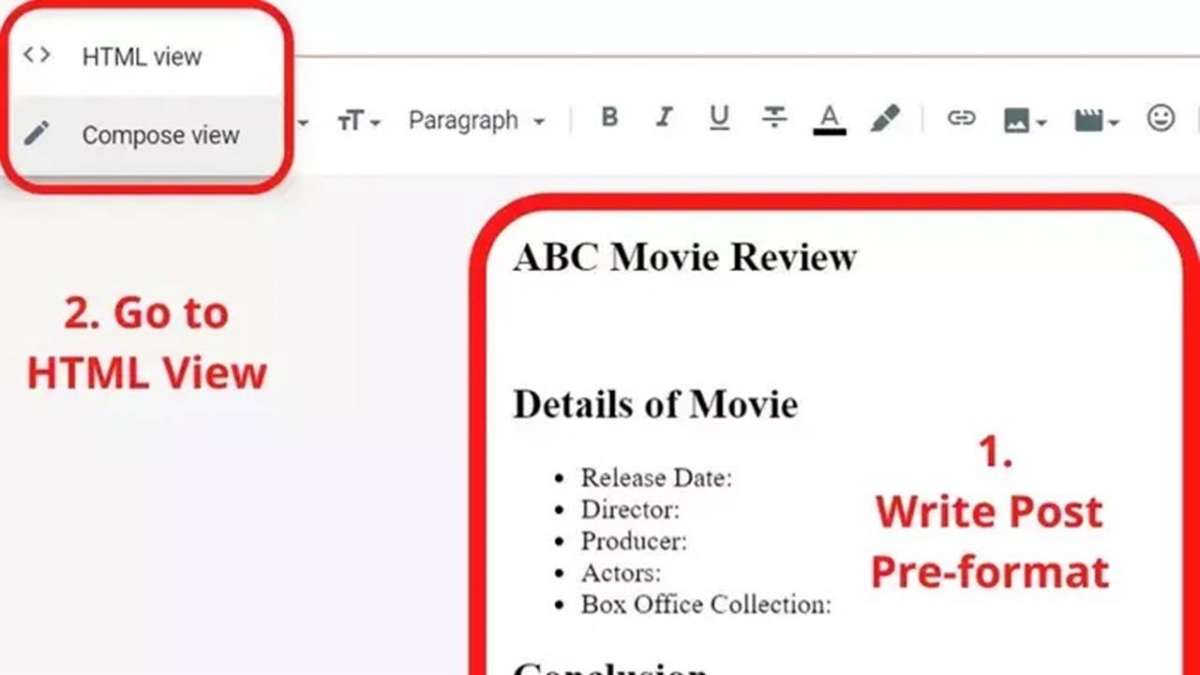Open the text color picker
Viewport: 1200px width, 675px height.
[827, 117]
